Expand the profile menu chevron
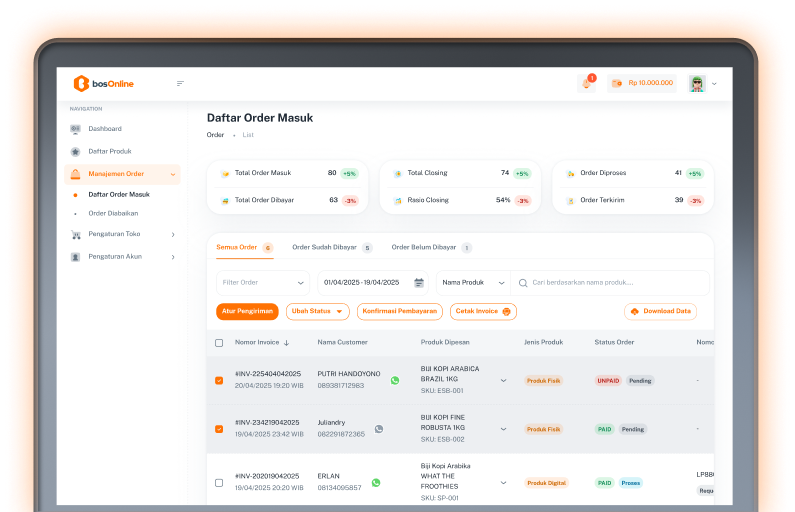 click(714, 84)
